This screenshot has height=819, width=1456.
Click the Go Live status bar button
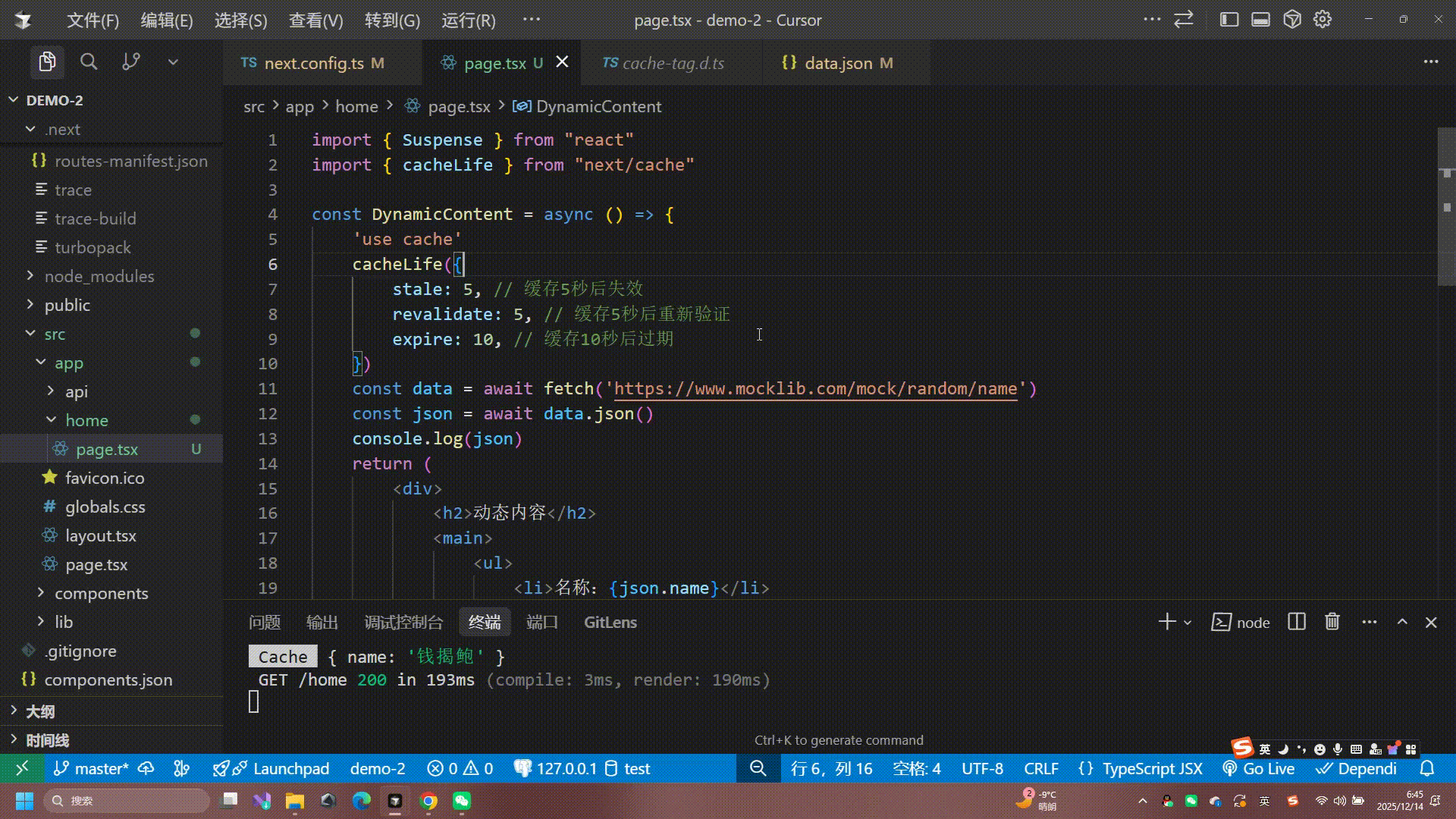[1259, 768]
